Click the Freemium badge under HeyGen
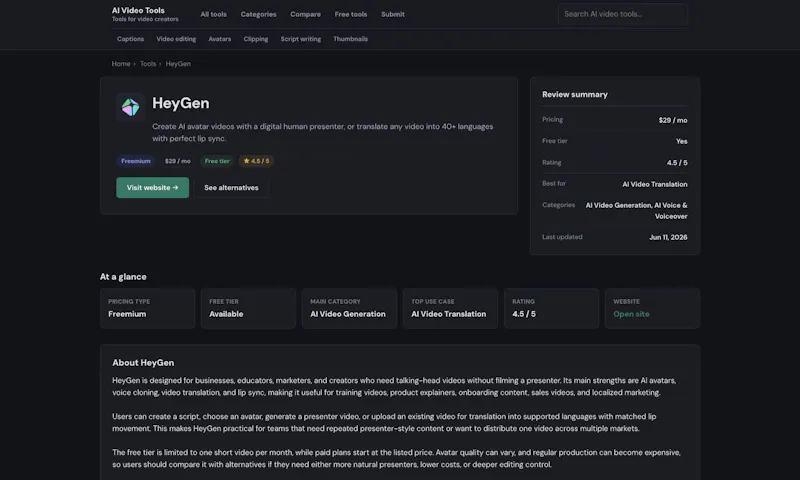Image resolution: width=800 pixels, height=480 pixels. pos(136,161)
